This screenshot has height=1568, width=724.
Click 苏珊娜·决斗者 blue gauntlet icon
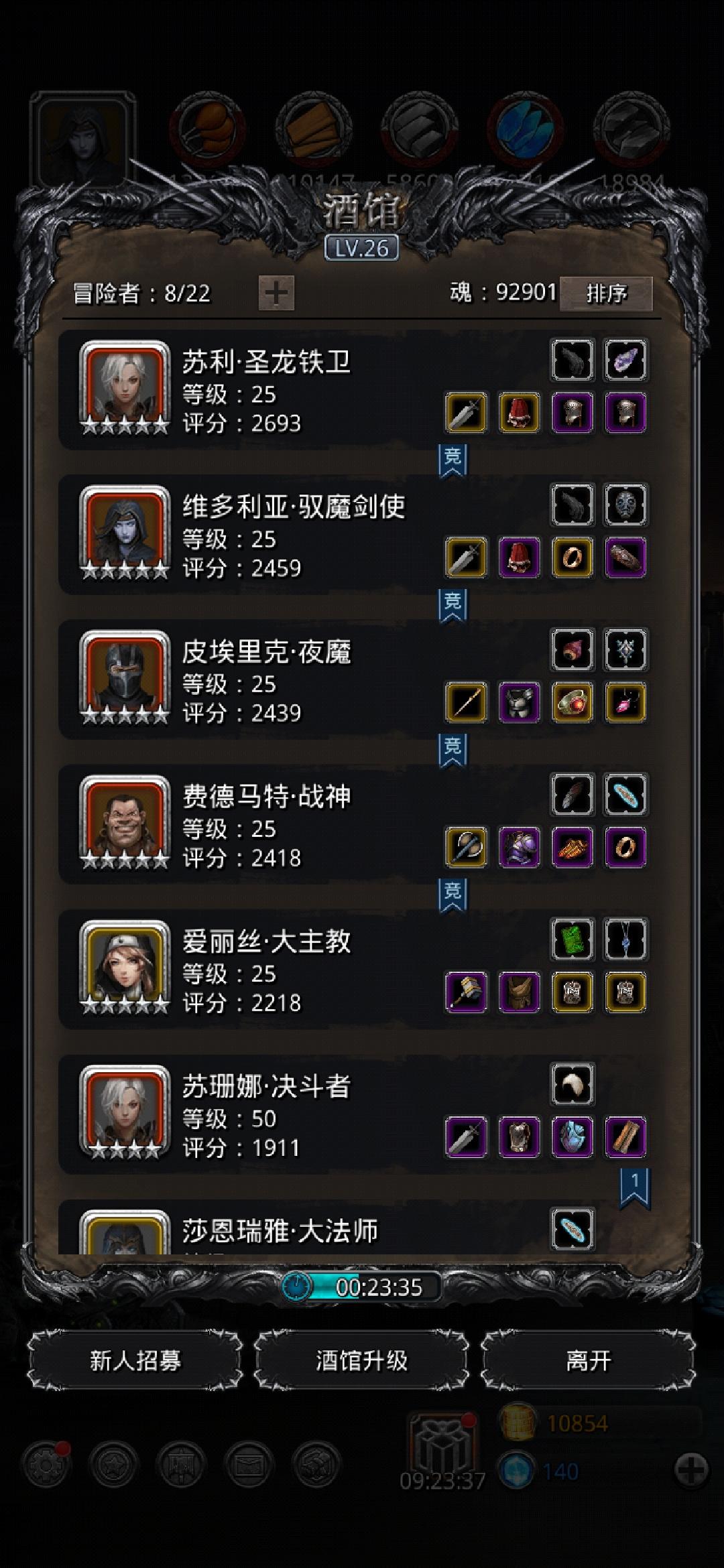click(x=572, y=1137)
